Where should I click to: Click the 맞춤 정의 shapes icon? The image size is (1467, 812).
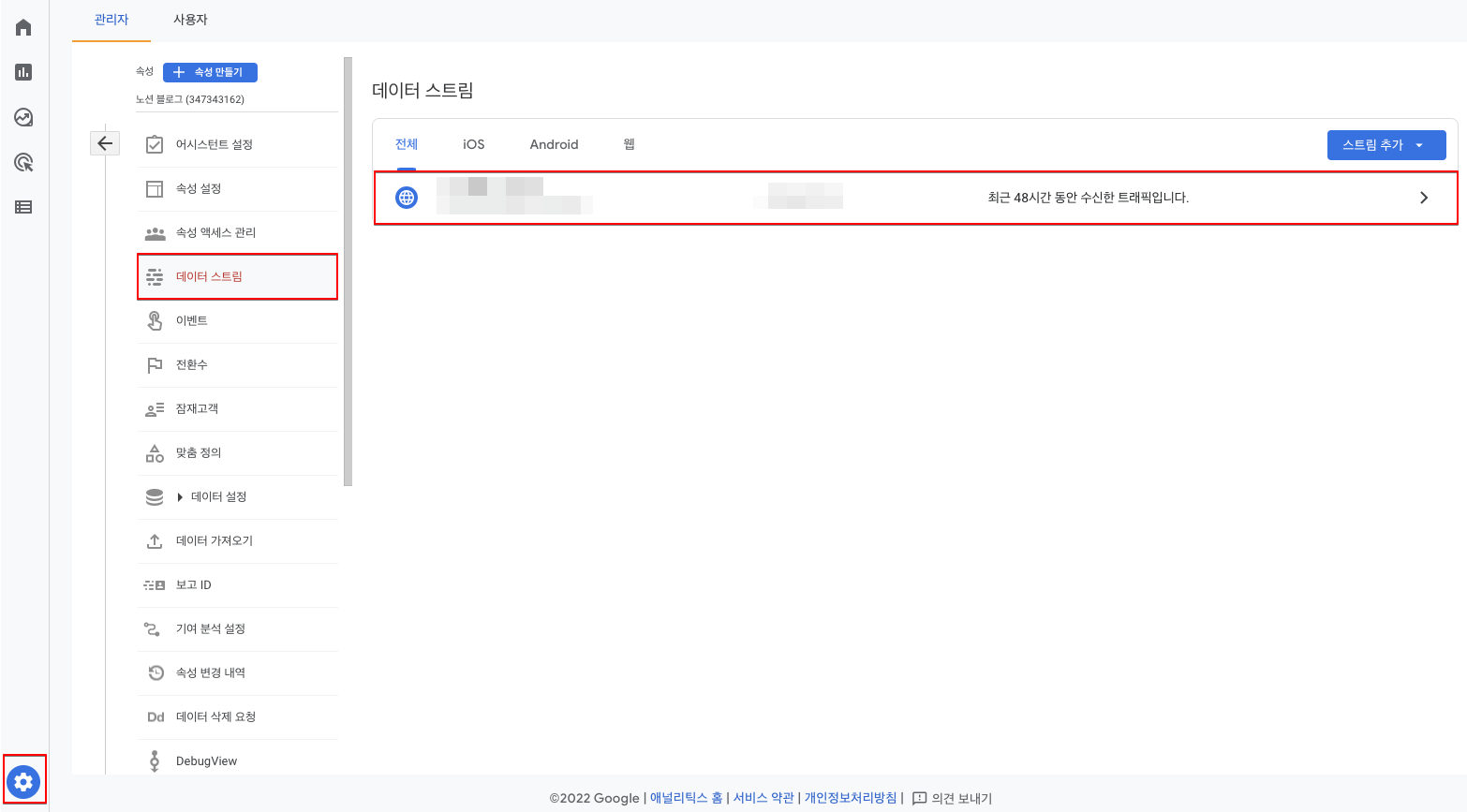(x=155, y=452)
